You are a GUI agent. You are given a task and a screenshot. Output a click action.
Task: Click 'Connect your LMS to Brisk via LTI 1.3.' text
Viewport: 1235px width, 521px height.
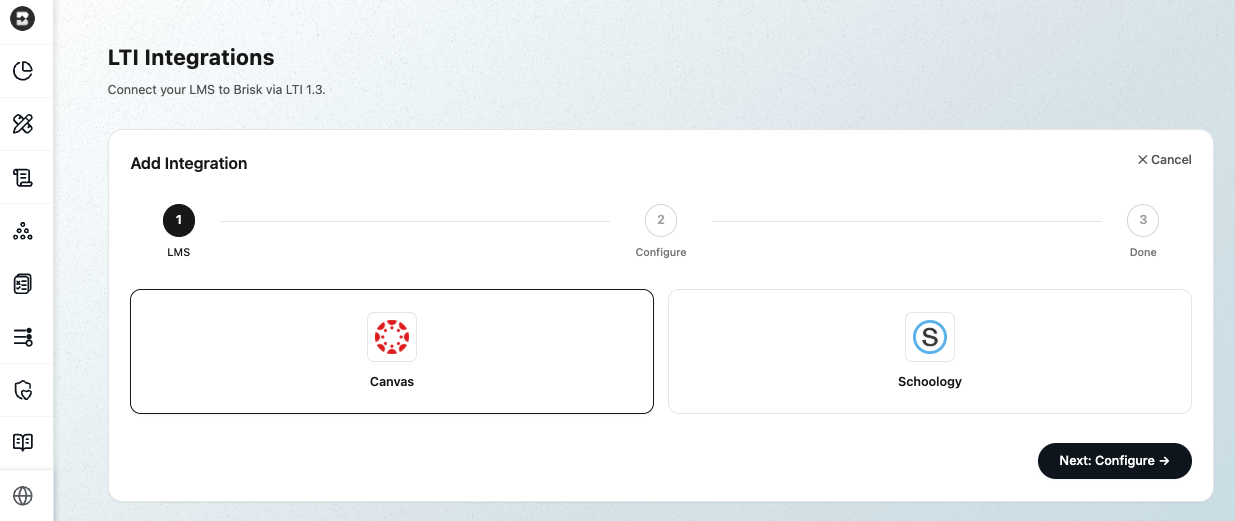(217, 89)
